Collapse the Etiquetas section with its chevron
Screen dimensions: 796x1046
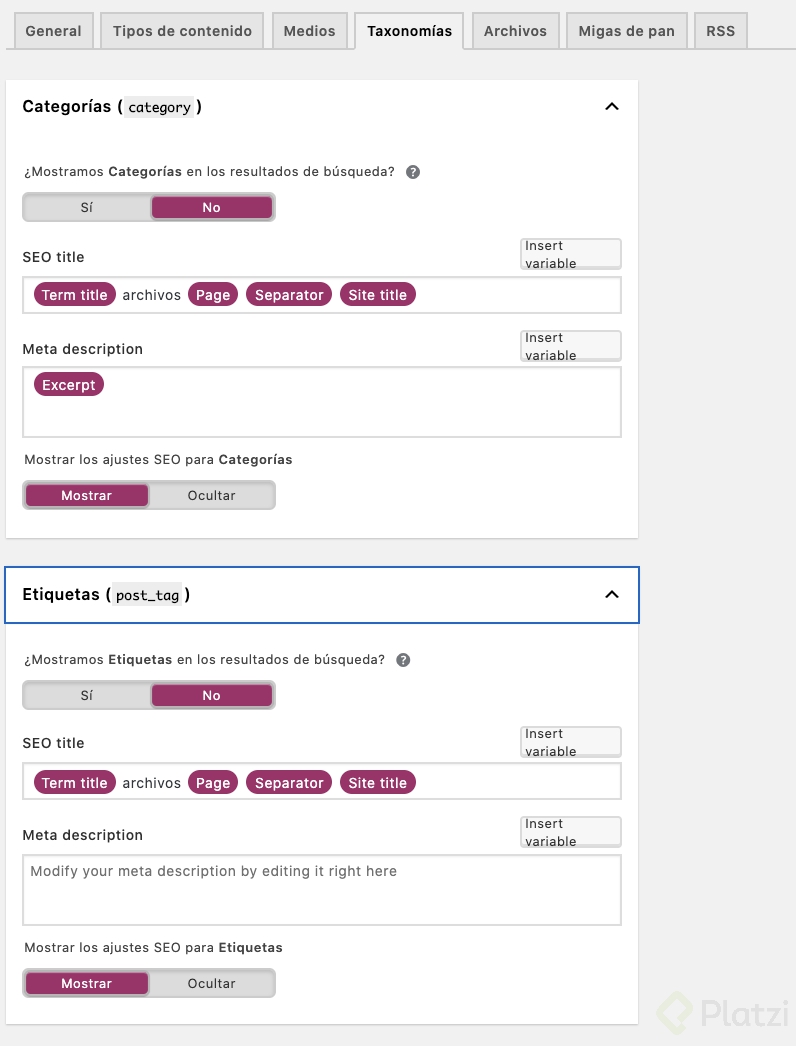click(x=612, y=595)
